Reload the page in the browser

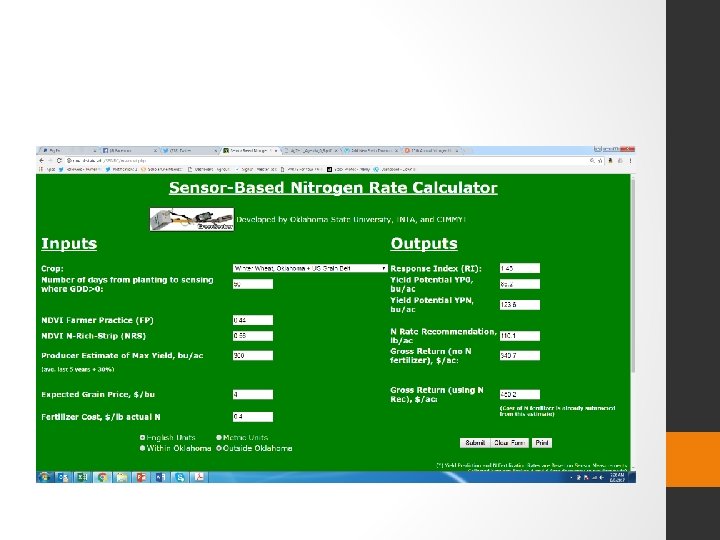[x=59, y=160]
